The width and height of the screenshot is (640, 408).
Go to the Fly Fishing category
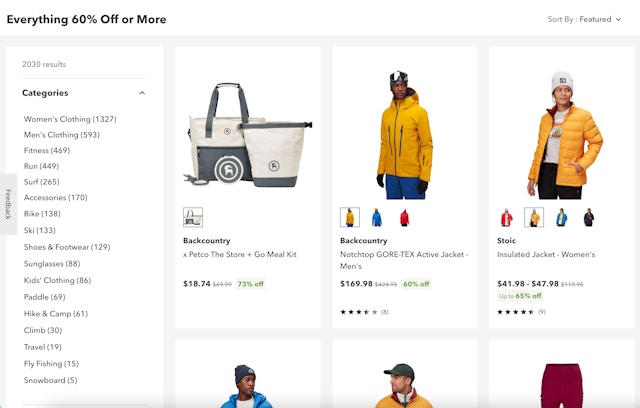coord(51,364)
